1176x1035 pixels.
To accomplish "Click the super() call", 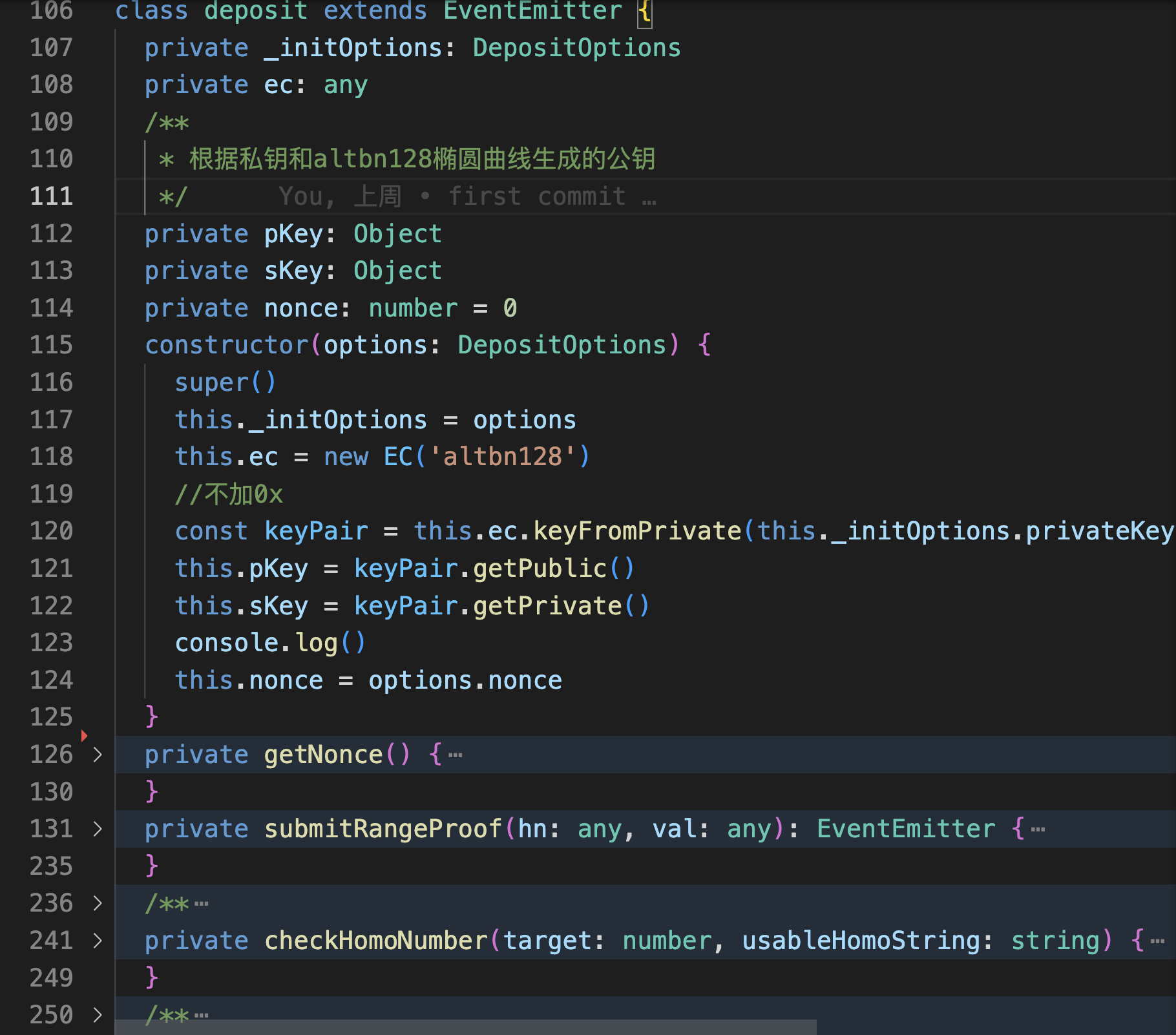I will [x=226, y=382].
